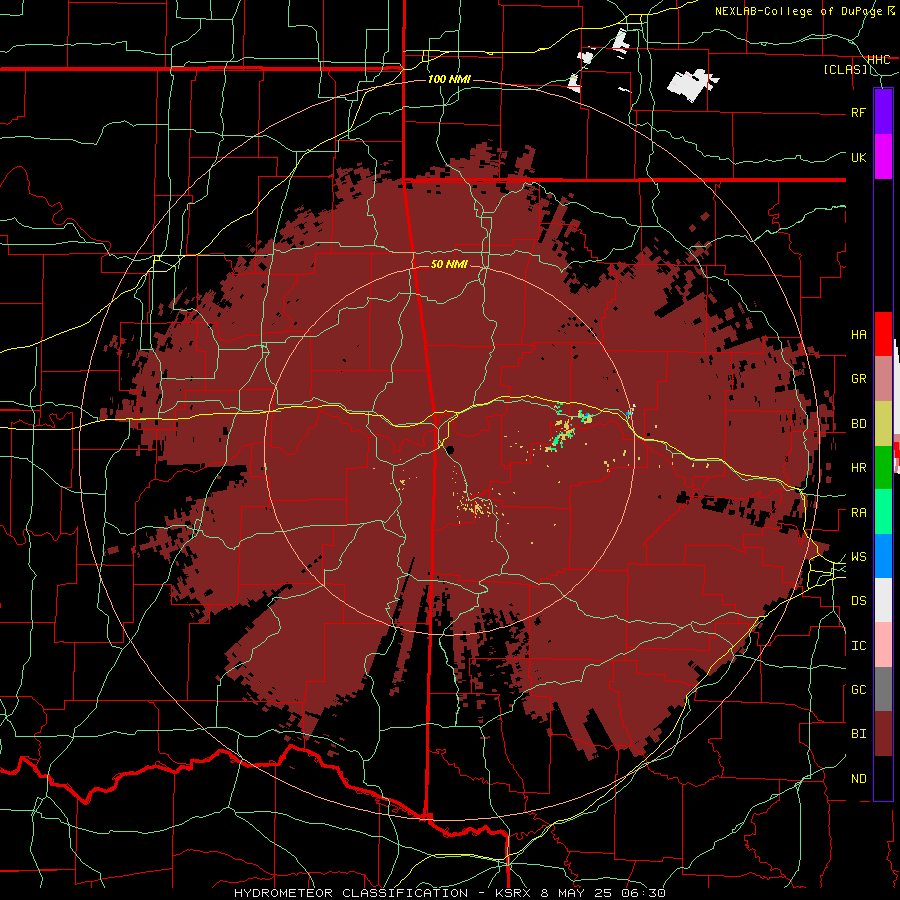Select the GR pink legend swatch
Image resolution: width=900 pixels, height=900 pixels.
point(883,379)
